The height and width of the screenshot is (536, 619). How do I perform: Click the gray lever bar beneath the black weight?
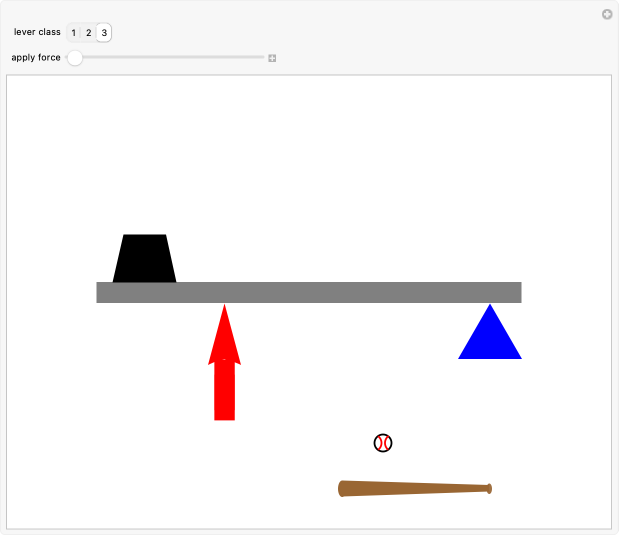(x=144, y=292)
